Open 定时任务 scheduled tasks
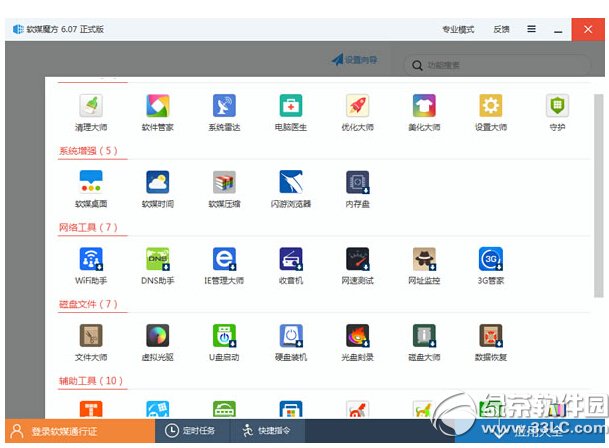609x448 pixels. tap(190, 432)
